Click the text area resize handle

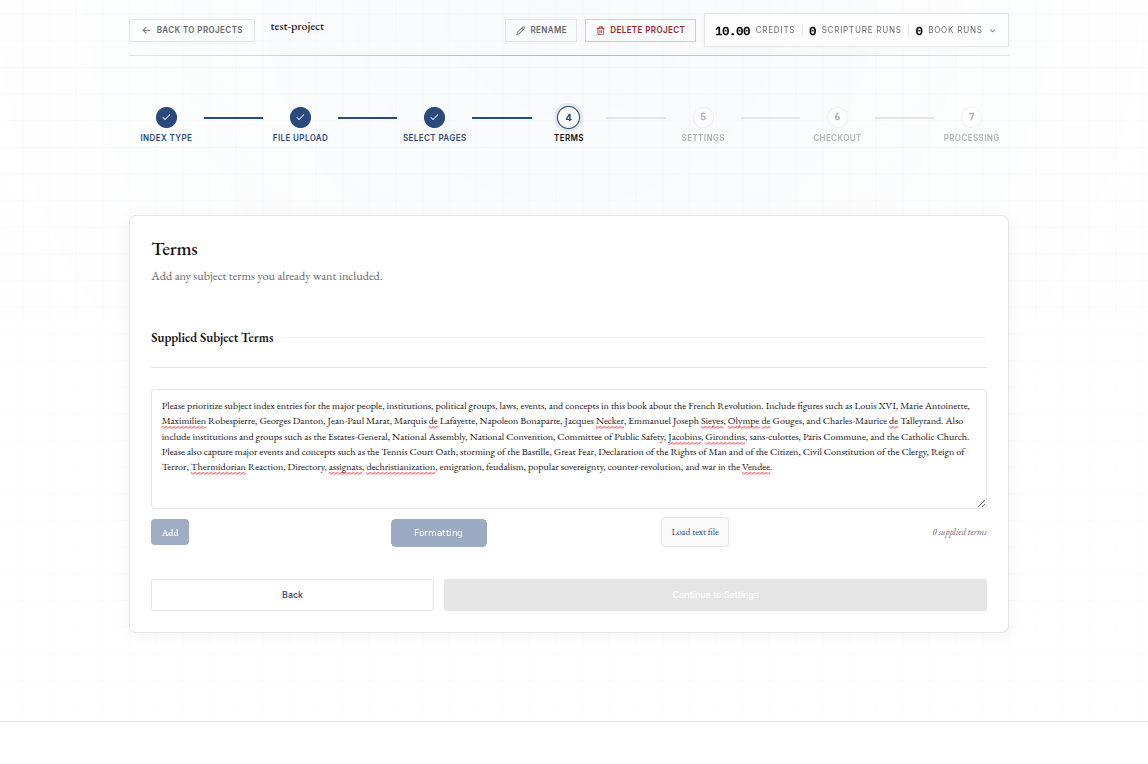tap(981, 503)
